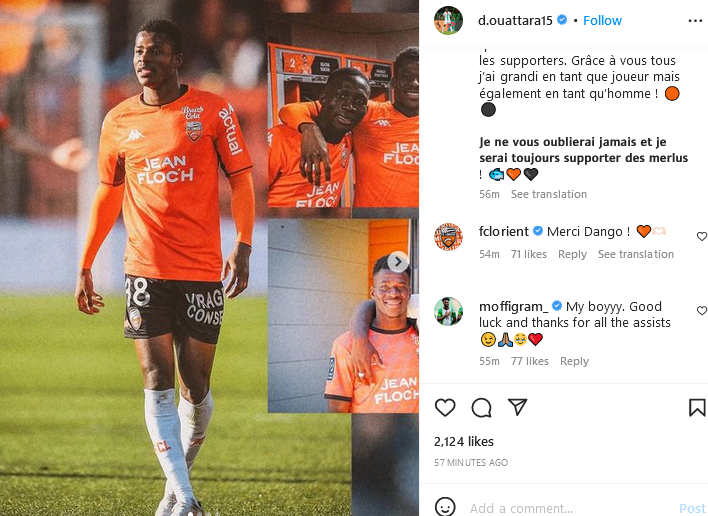708x516 pixels.
Task: Like moffigram_'s comment
Action: (702, 311)
